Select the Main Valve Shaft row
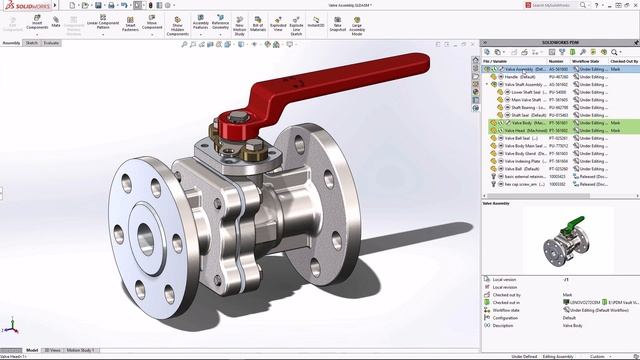This screenshot has width=640, height=360. point(561,100)
